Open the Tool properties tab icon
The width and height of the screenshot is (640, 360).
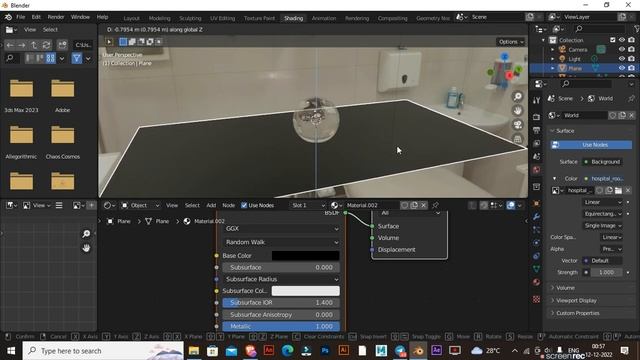point(536,100)
